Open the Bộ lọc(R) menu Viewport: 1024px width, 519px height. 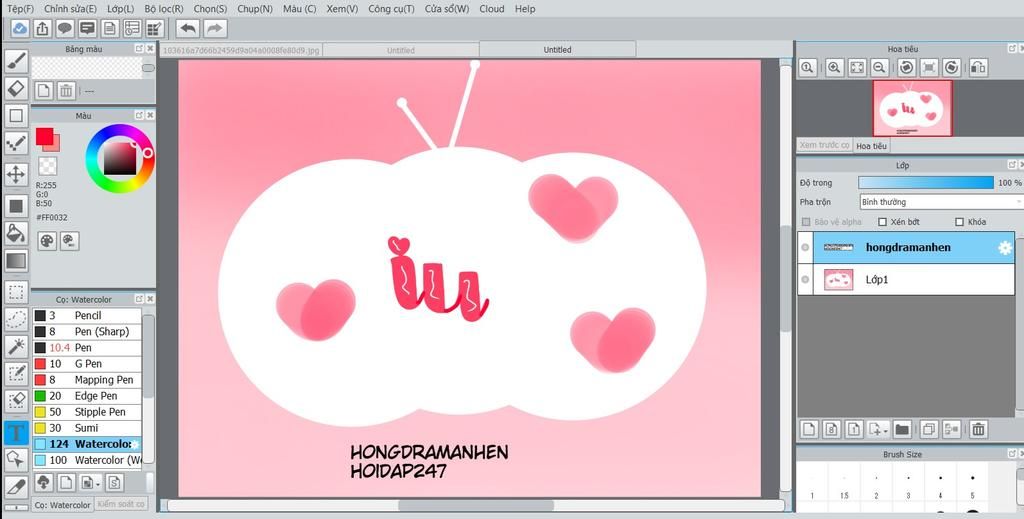click(164, 8)
